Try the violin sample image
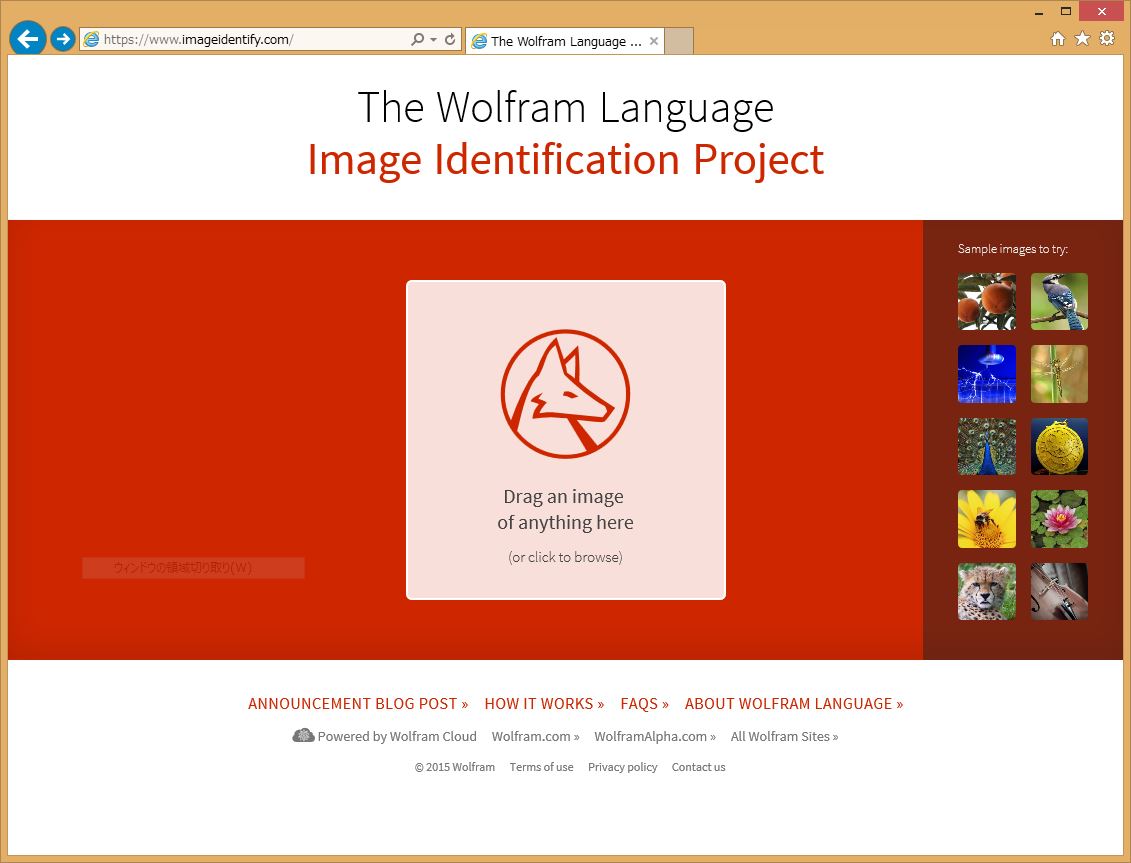The width and height of the screenshot is (1131, 863). click(x=1059, y=592)
